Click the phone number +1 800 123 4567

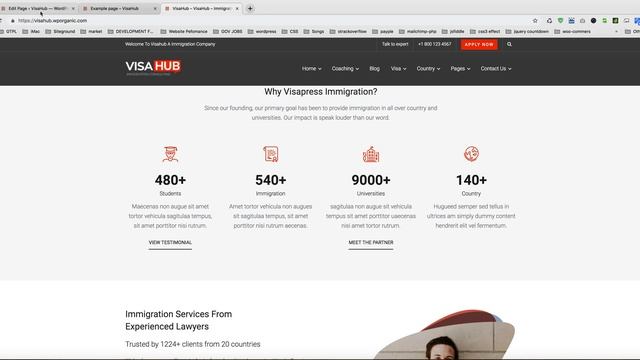[x=435, y=44]
